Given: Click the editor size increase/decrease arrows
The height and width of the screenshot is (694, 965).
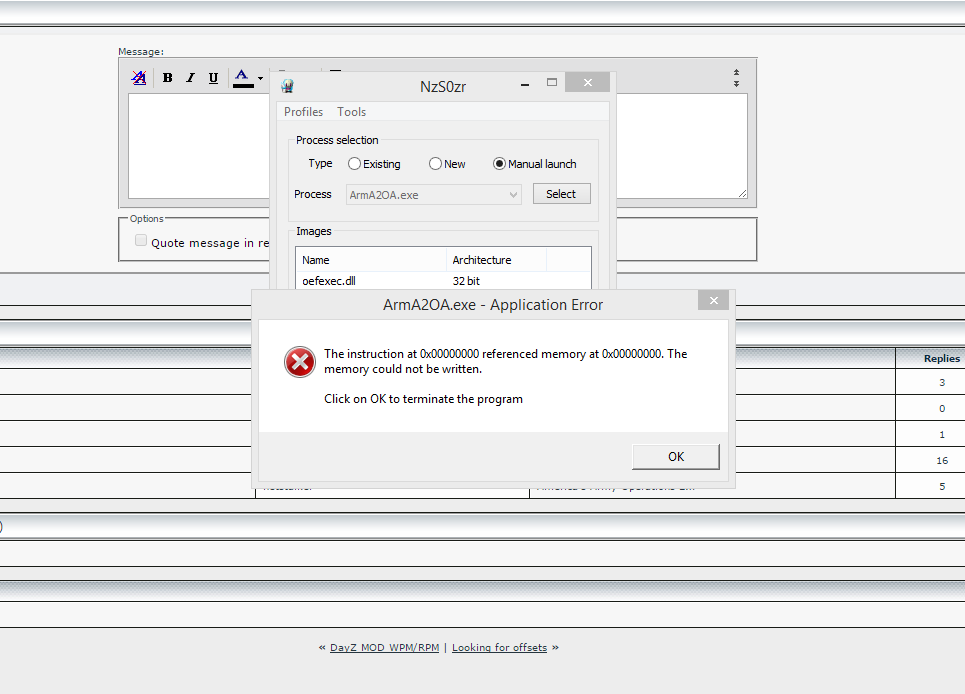Looking at the screenshot, I should 736,78.
